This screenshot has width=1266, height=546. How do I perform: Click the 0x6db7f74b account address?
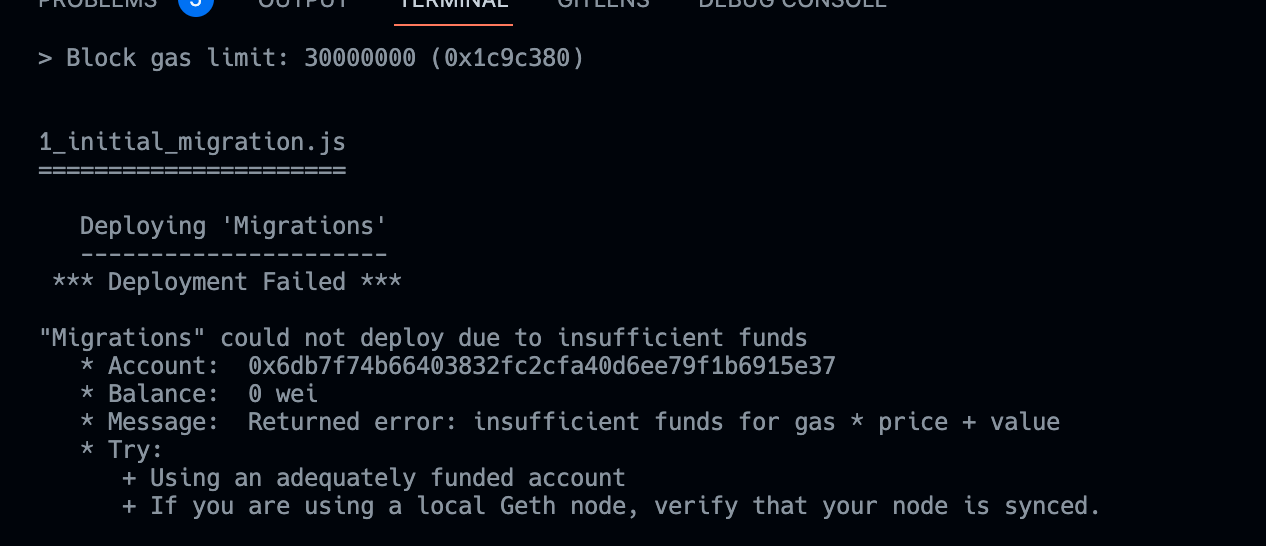click(x=541, y=366)
